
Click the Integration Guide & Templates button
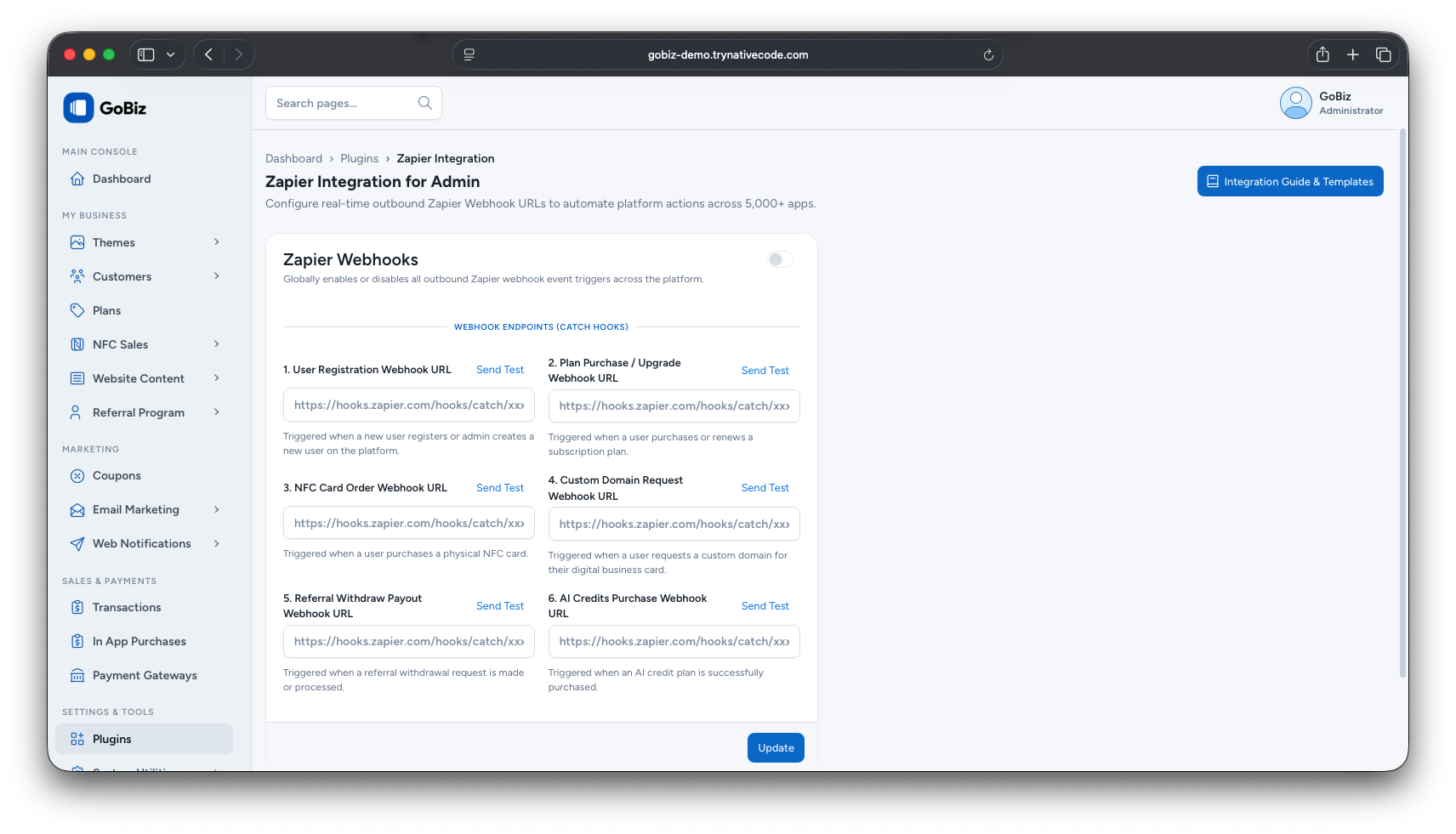click(1290, 181)
